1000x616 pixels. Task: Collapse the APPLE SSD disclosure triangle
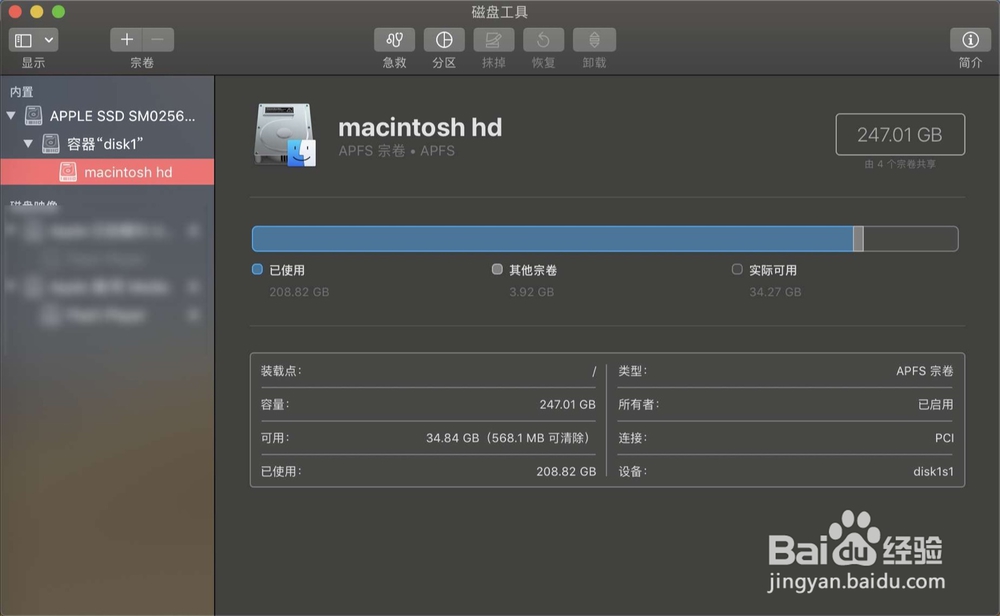point(13,115)
